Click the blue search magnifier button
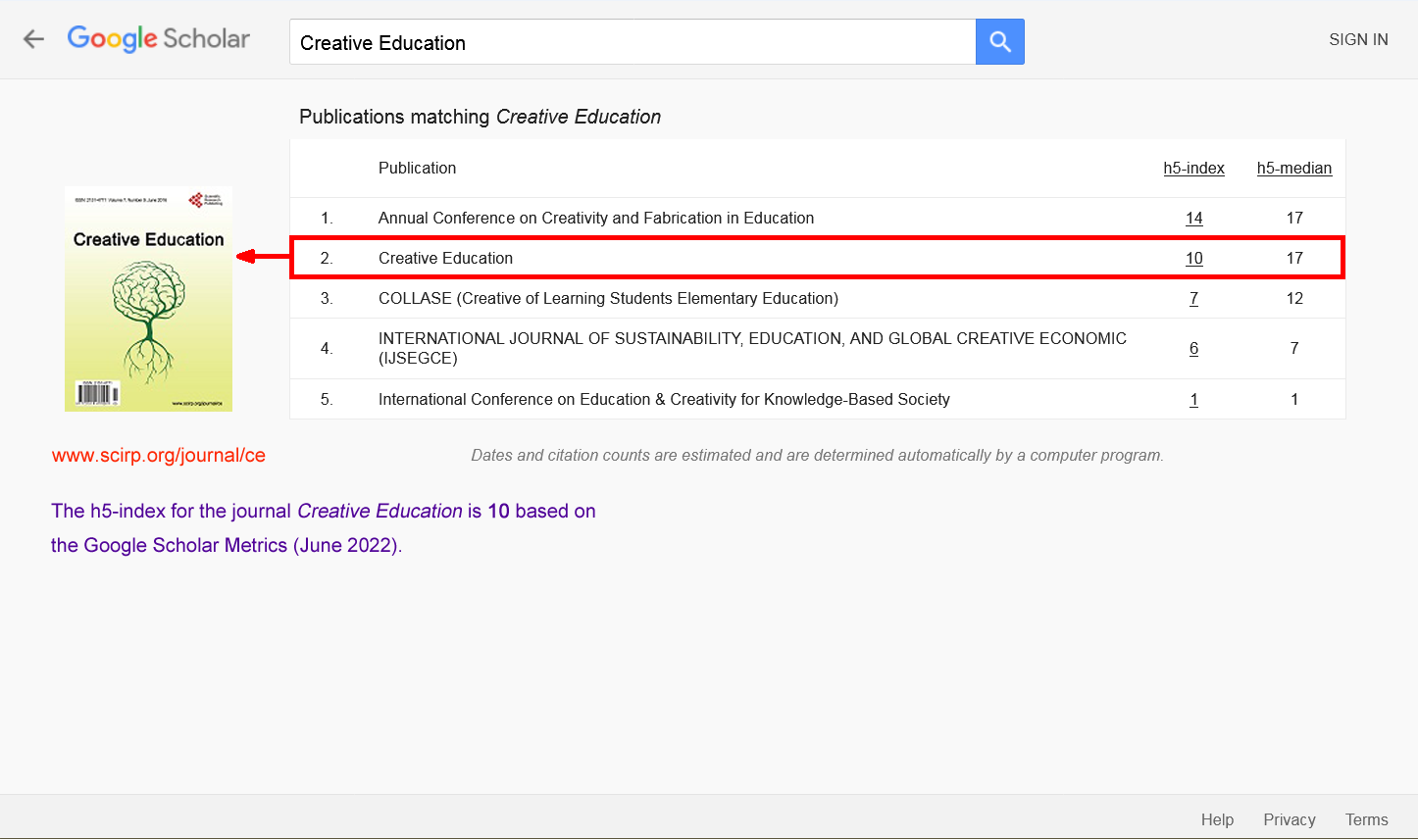 coord(999,41)
